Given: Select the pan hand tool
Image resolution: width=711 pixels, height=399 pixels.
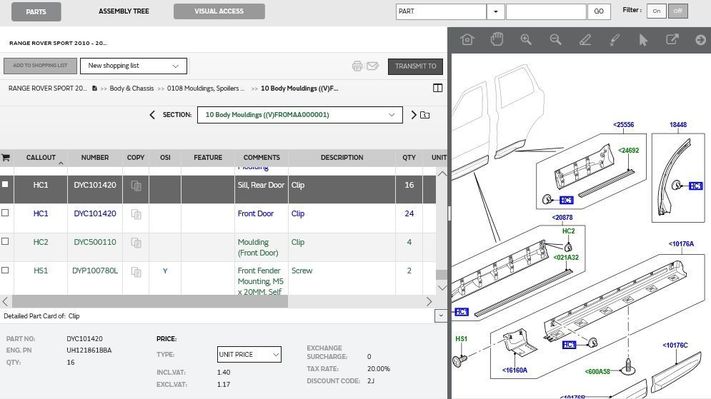Looking at the screenshot, I should coord(497,40).
